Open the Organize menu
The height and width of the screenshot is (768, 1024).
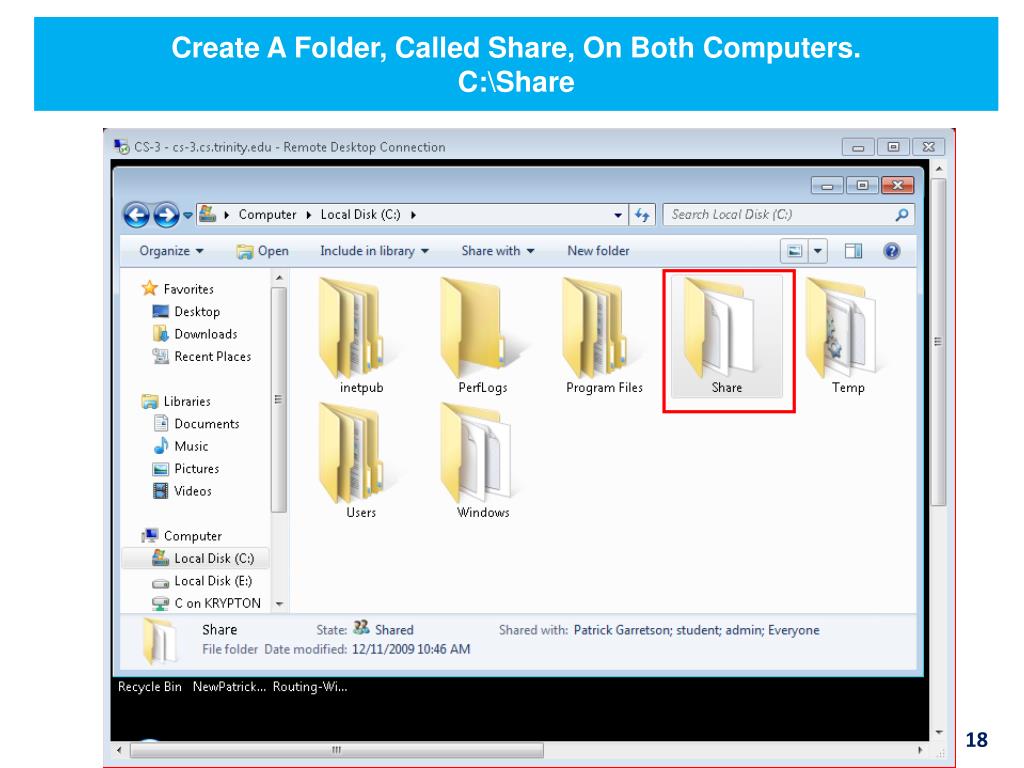pyautogui.click(x=171, y=251)
